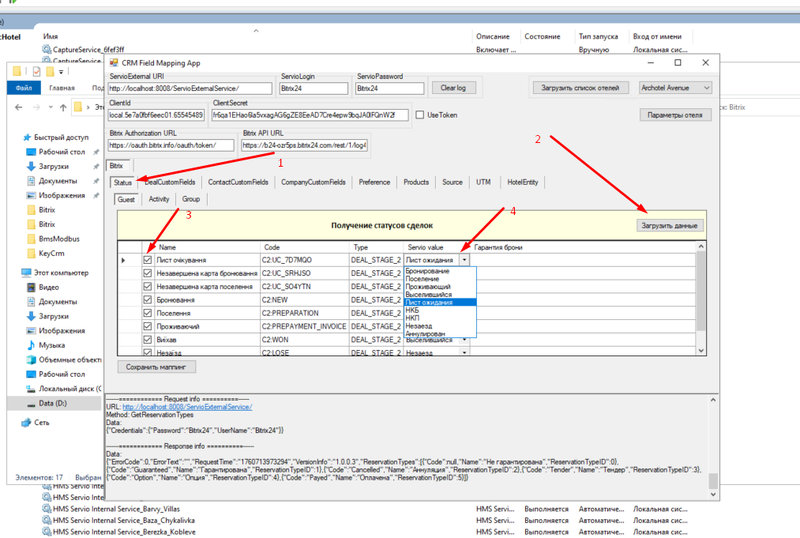Open Загрузки in quick access
This screenshot has width=800, height=538.
pos(53,166)
